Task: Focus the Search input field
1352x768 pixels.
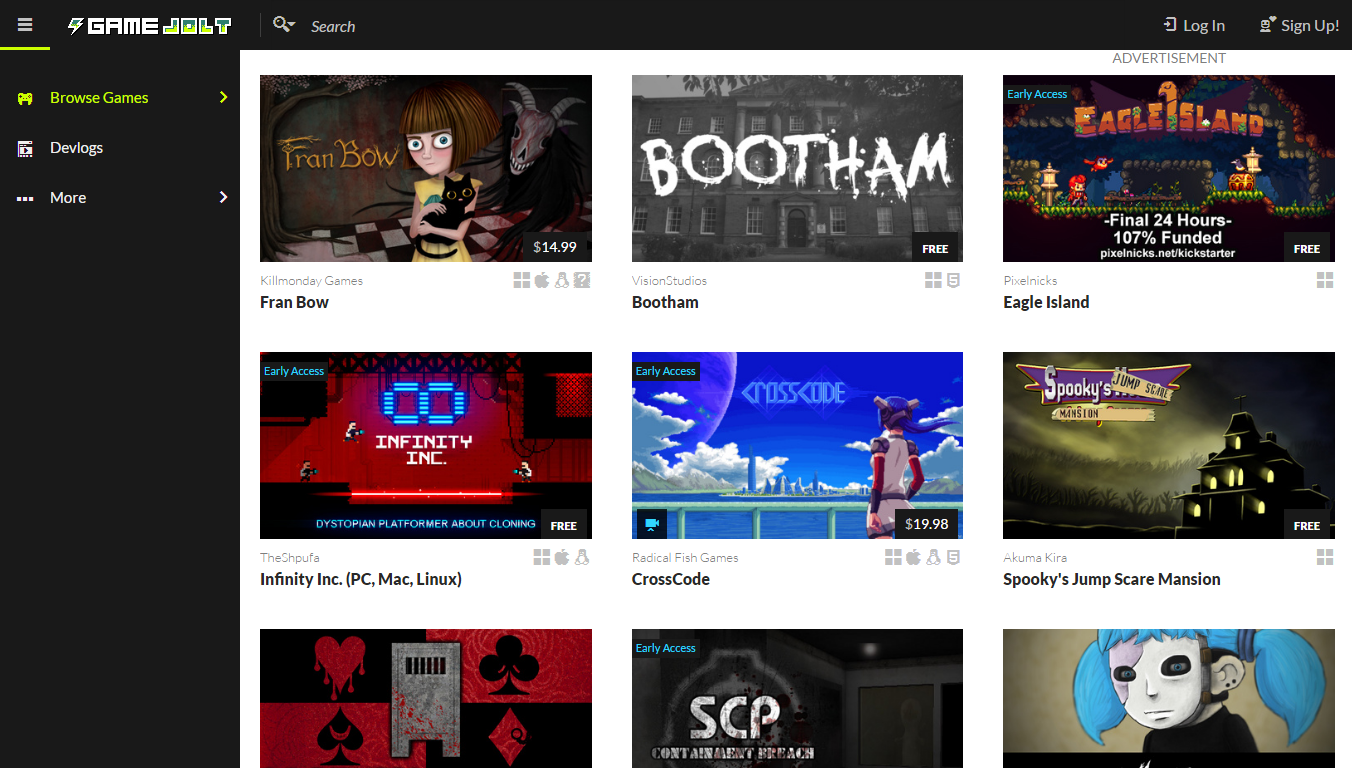Action: point(700,26)
